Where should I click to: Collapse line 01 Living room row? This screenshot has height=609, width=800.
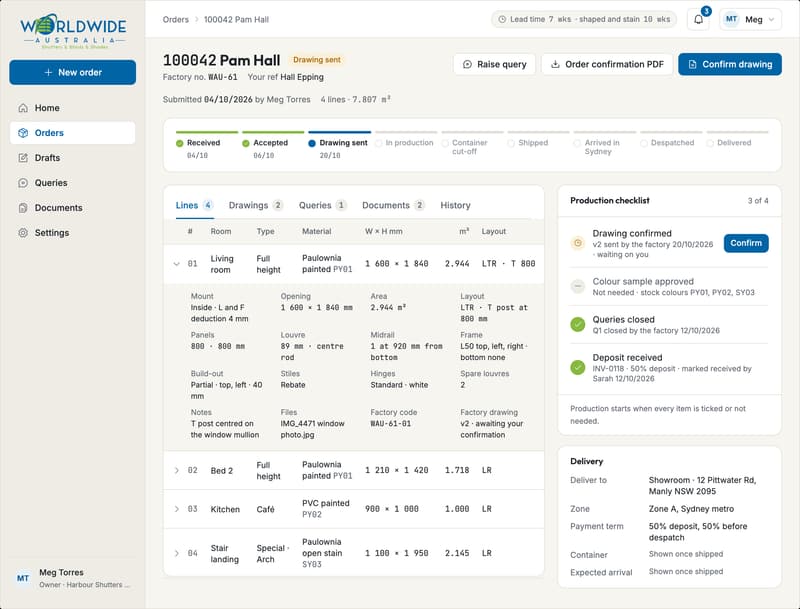177,264
